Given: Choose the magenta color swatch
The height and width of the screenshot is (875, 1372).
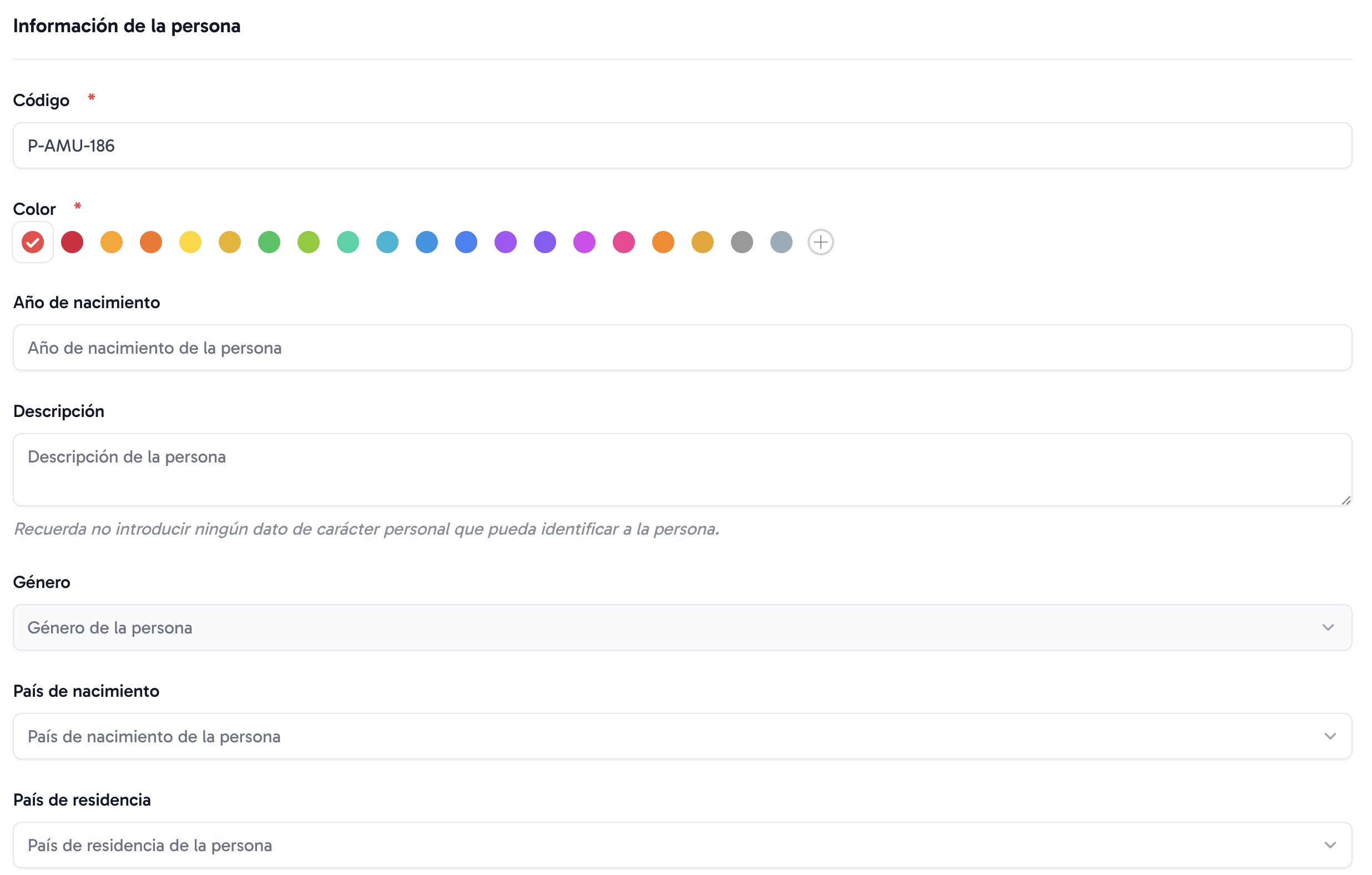Looking at the screenshot, I should [x=584, y=242].
